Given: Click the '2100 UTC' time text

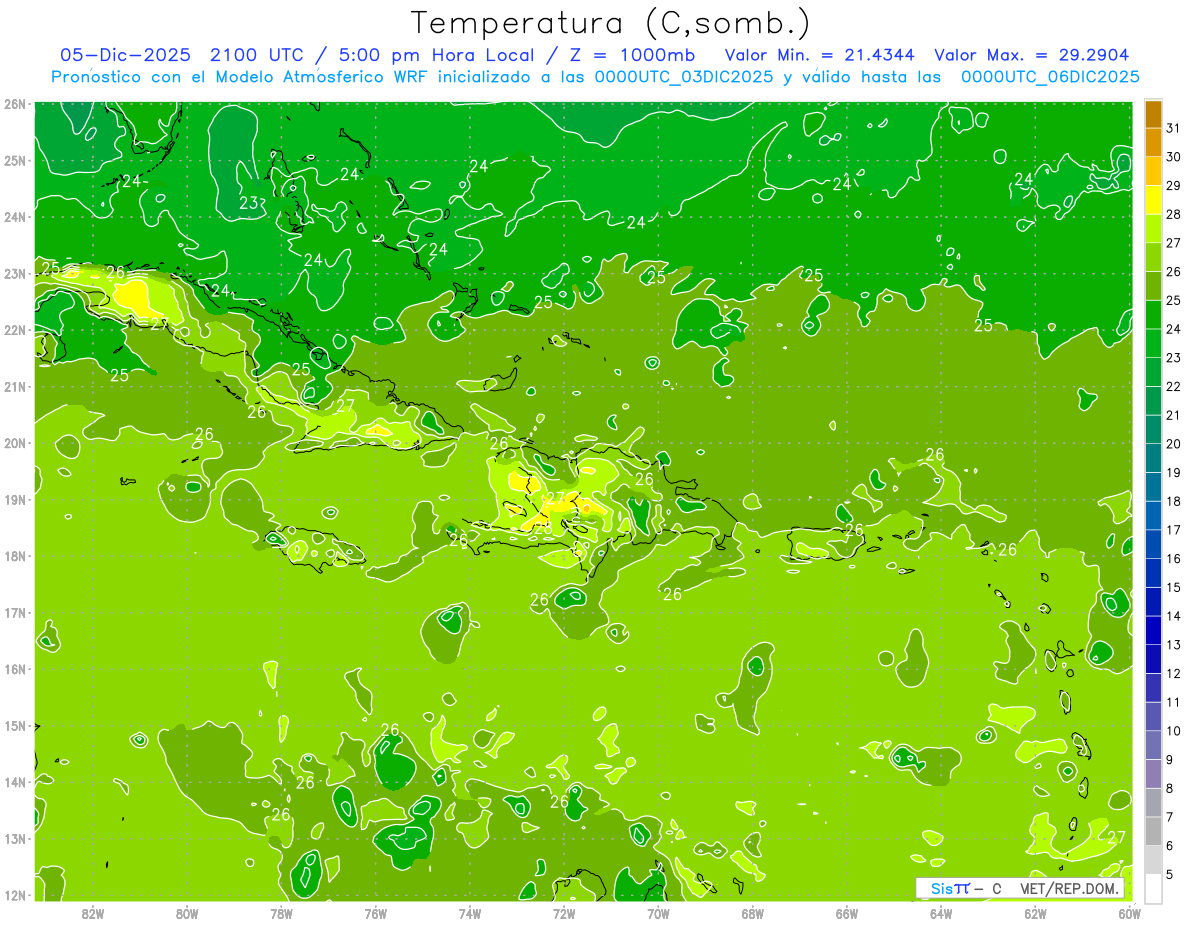Looking at the screenshot, I should tap(255, 54).
